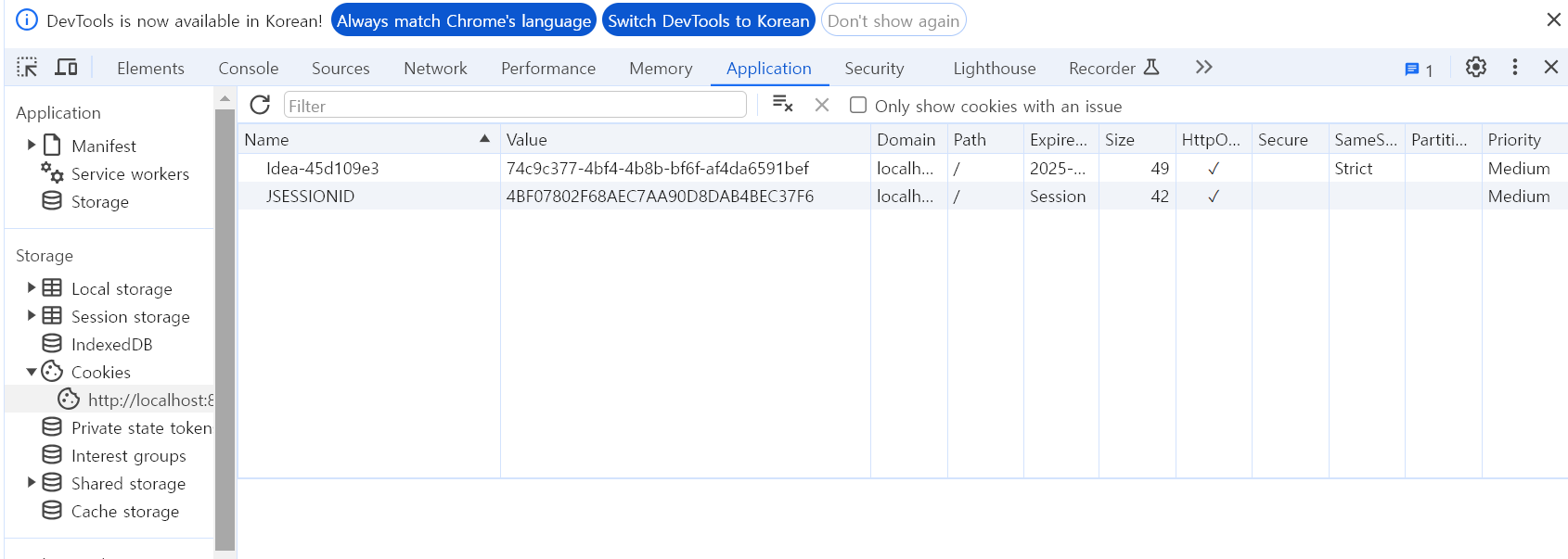Open the Lighthouse tab
1568x559 pixels.
click(x=994, y=68)
